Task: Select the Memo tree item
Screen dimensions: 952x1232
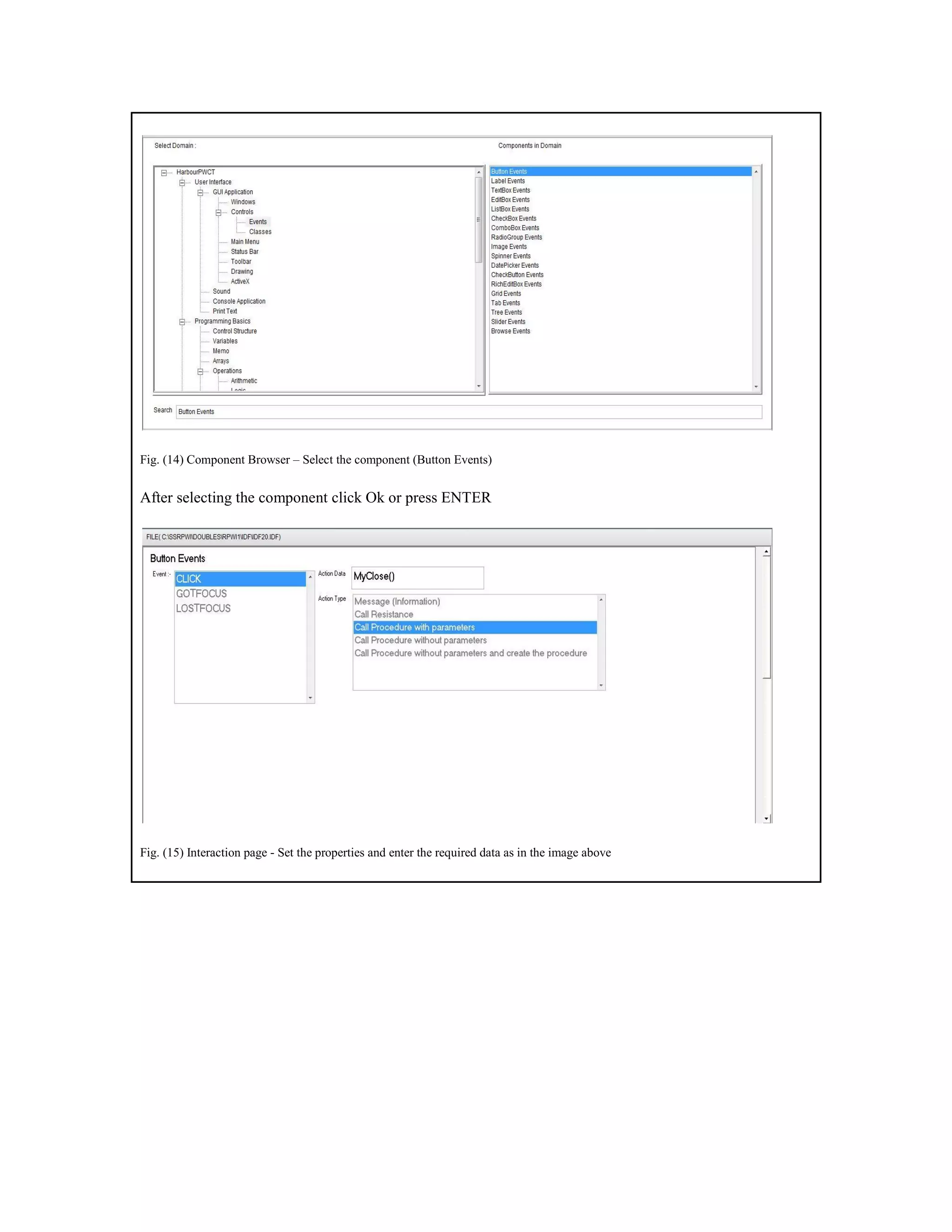Action: [220, 351]
